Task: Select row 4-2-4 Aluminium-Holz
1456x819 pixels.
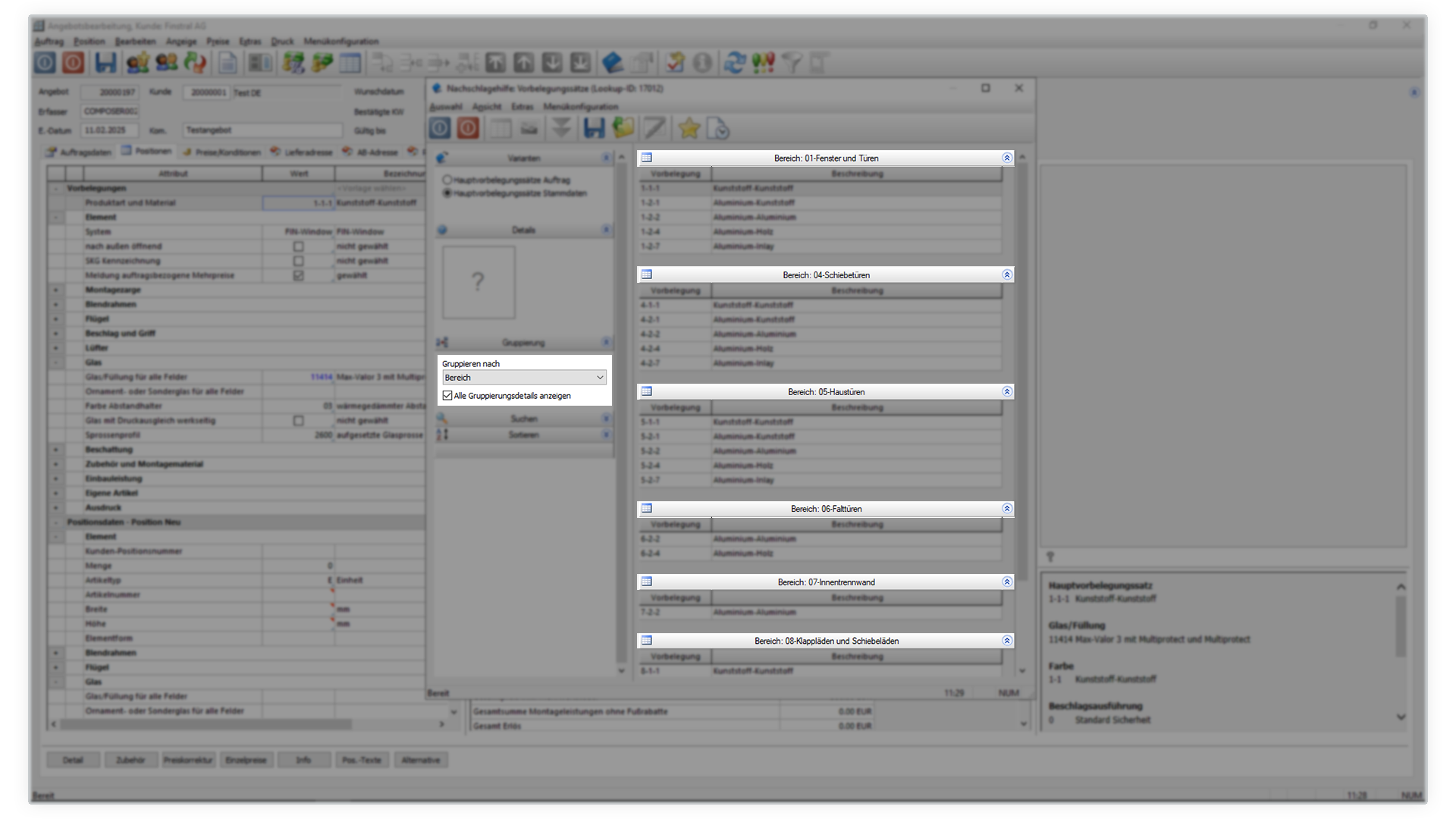Action: (x=820, y=349)
